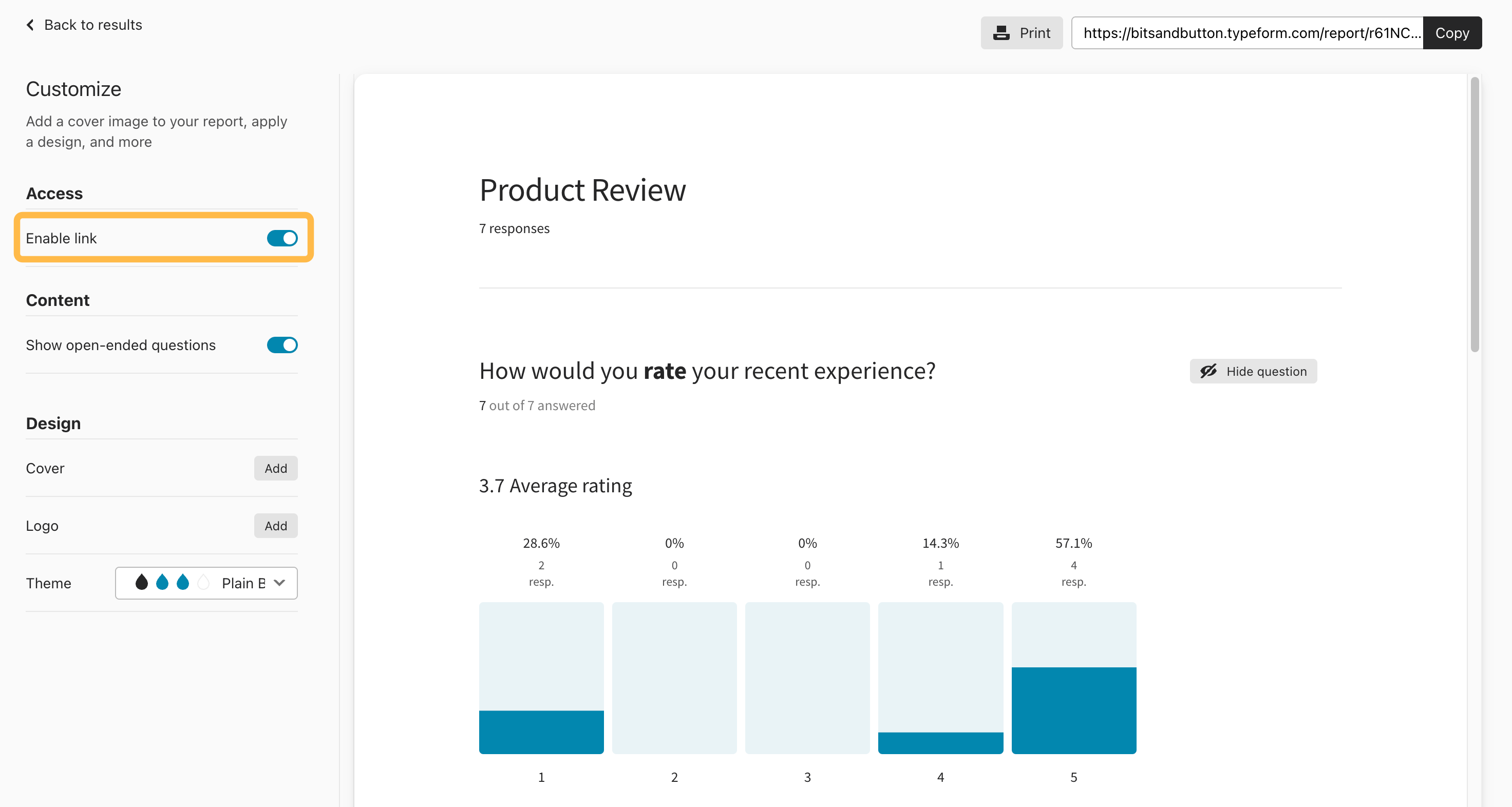This screenshot has width=1512, height=807.
Task: Click the rating 4 bar
Action: point(940,742)
